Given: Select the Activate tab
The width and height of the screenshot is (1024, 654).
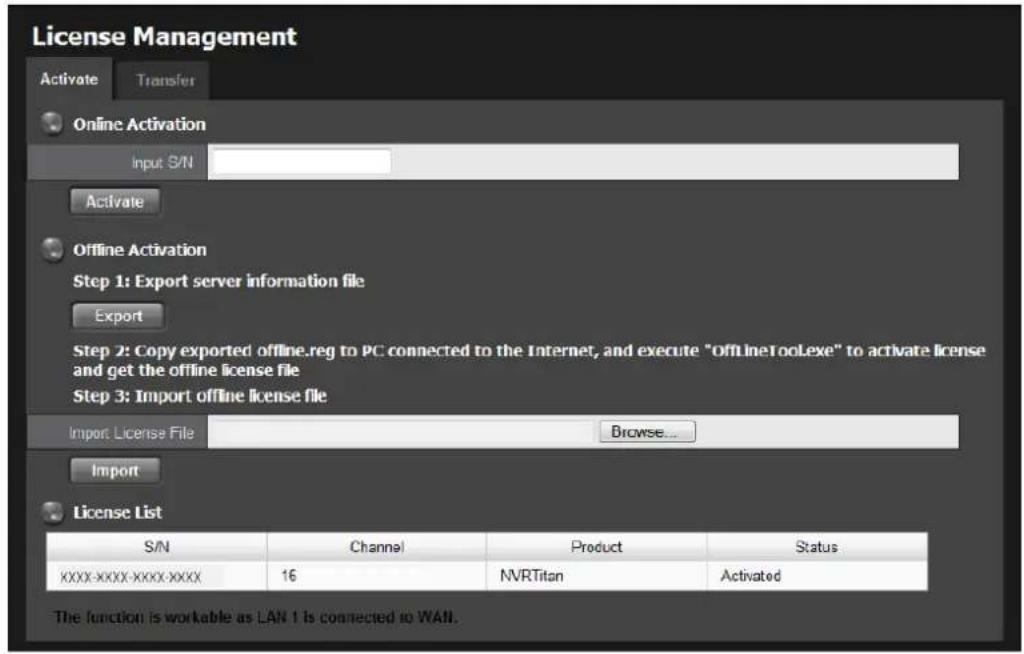Looking at the screenshot, I should (69, 79).
